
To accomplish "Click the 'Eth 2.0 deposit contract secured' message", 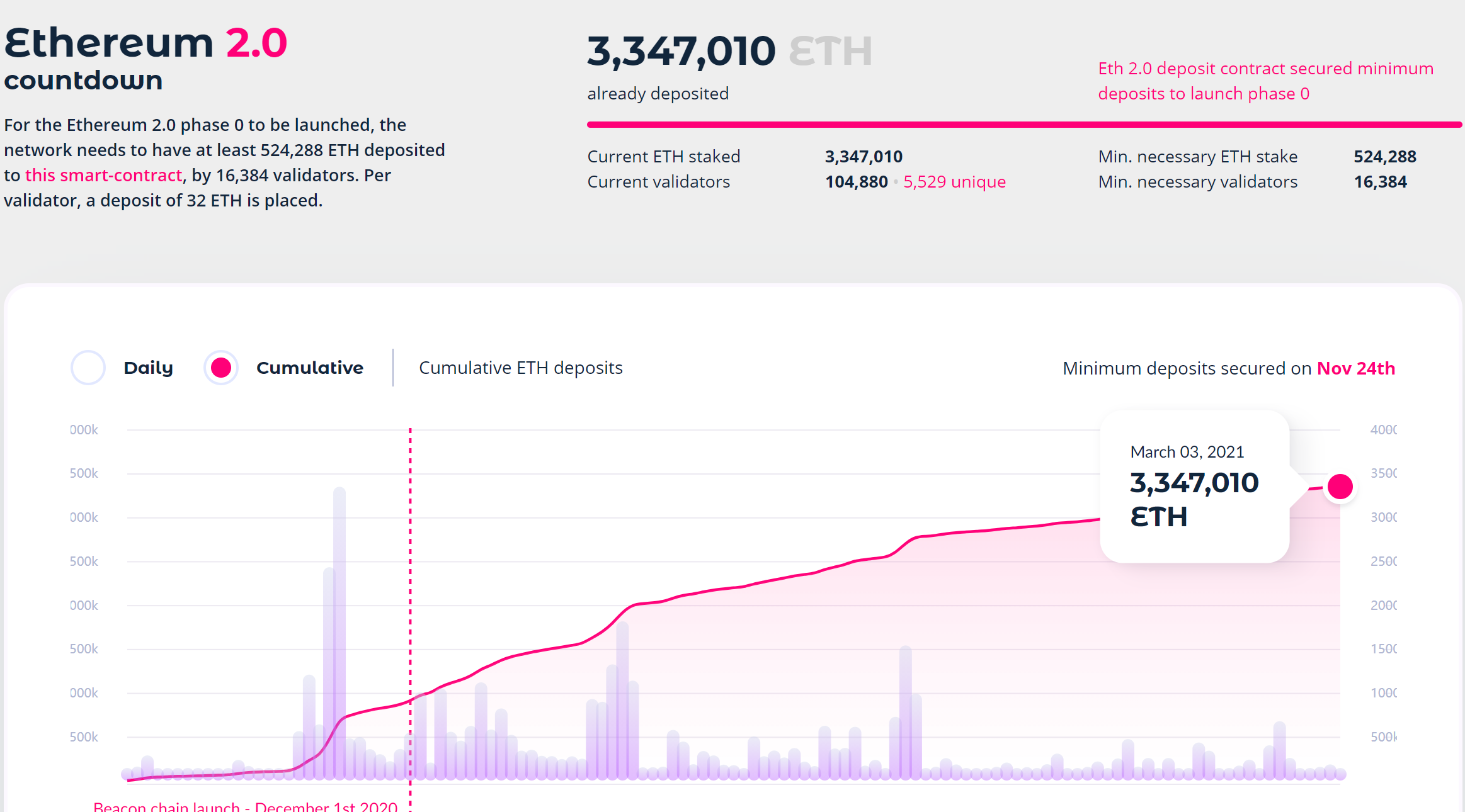I will [x=1265, y=81].
